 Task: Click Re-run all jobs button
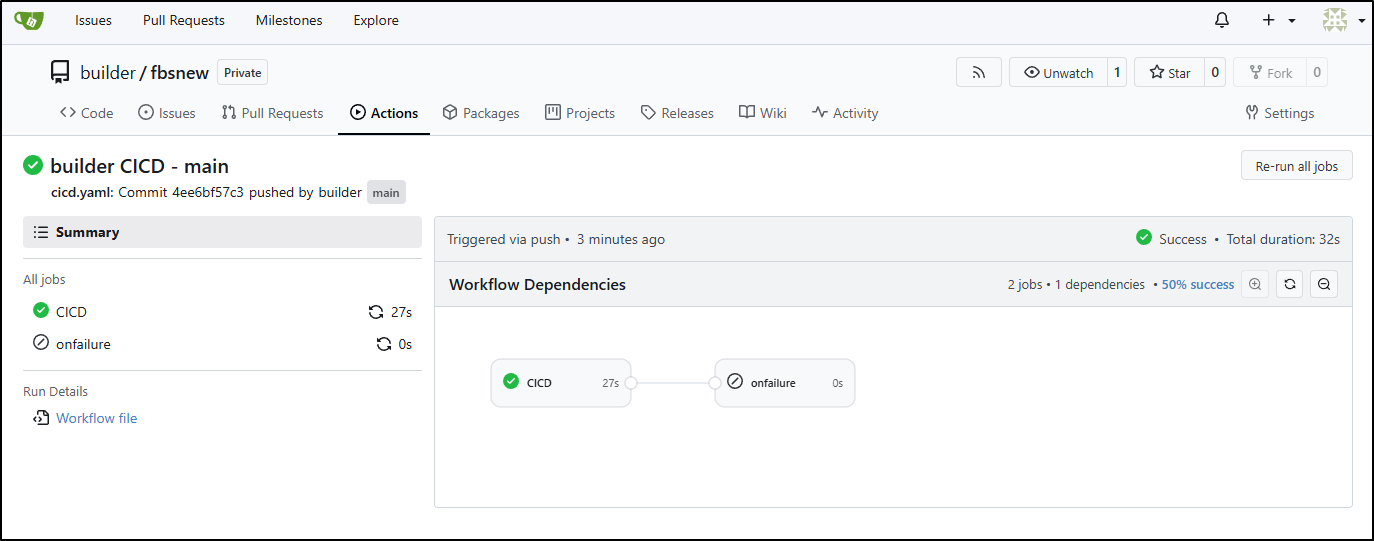point(1296,166)
